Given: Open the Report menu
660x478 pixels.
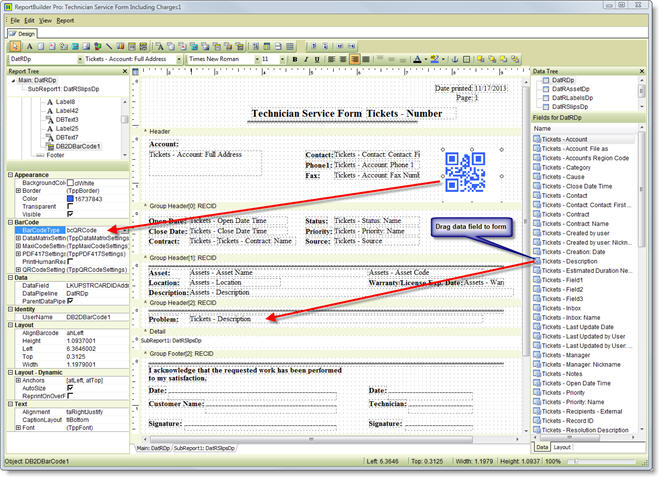Looking at the screenshot, I should [x=65, y=19].
